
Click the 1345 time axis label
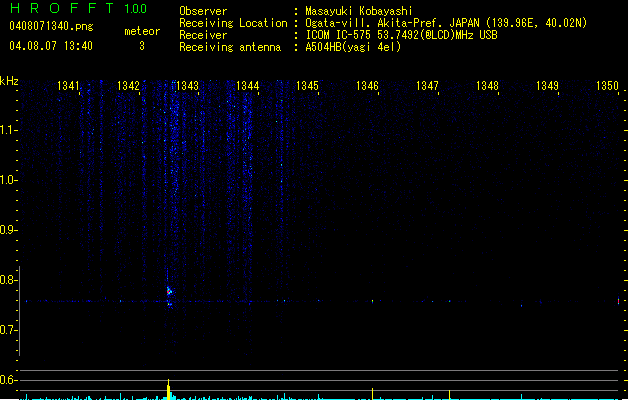coord(307,86)
